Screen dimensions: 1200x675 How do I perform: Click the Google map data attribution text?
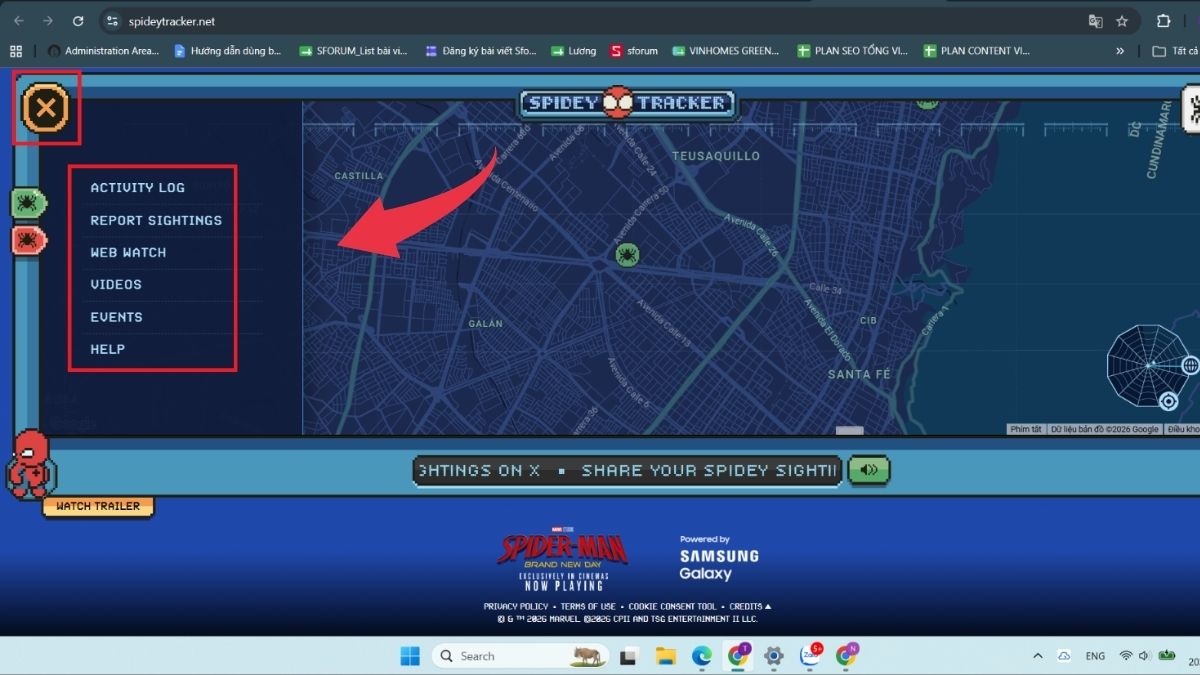pyautogui.click(x=1105, y=429)
